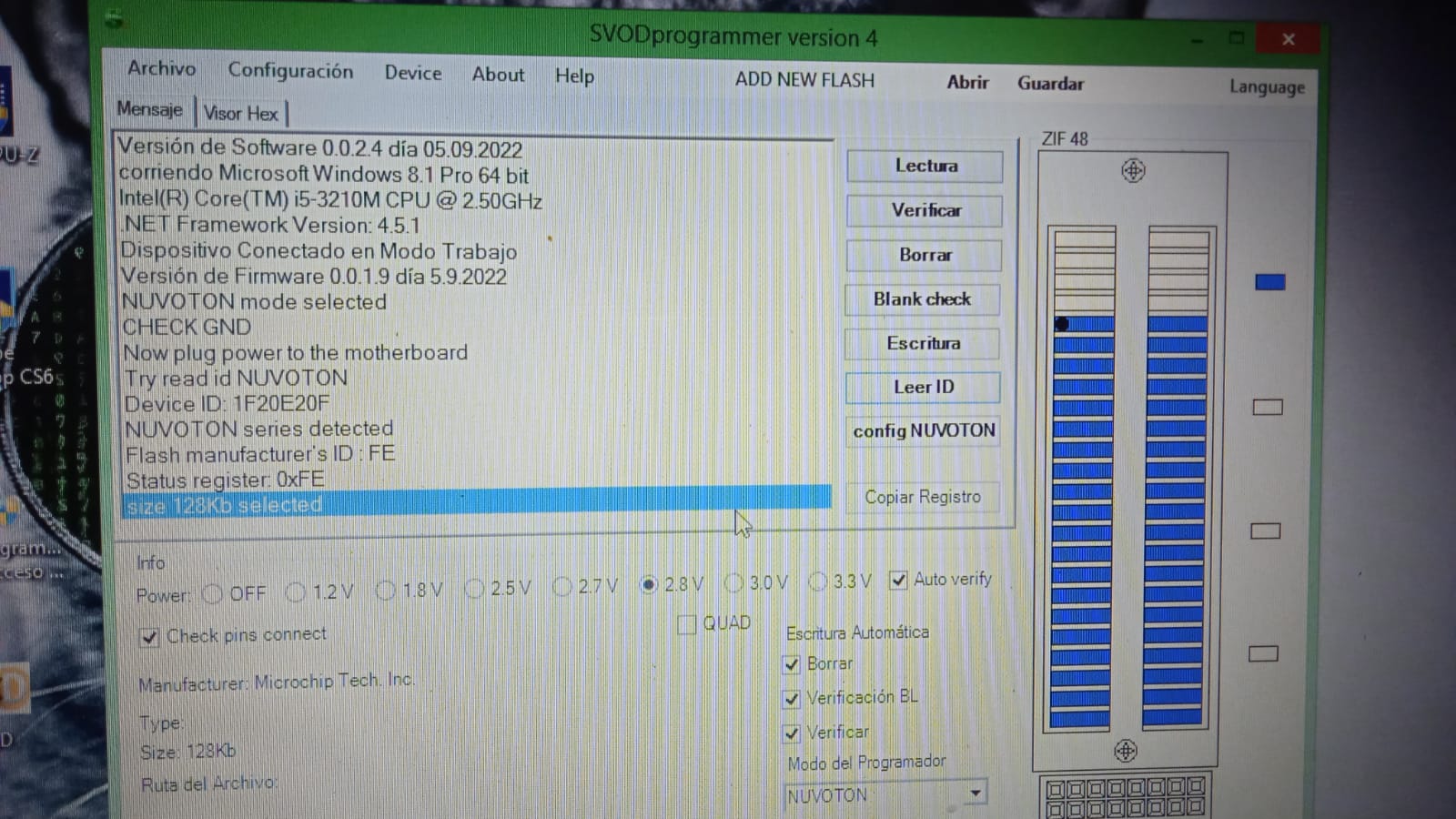Click the pin-1 dot marker in ZIF socket
The height and width of the screenshot is (819, 1456).
pyautogui.click(x=1061, y=324)
